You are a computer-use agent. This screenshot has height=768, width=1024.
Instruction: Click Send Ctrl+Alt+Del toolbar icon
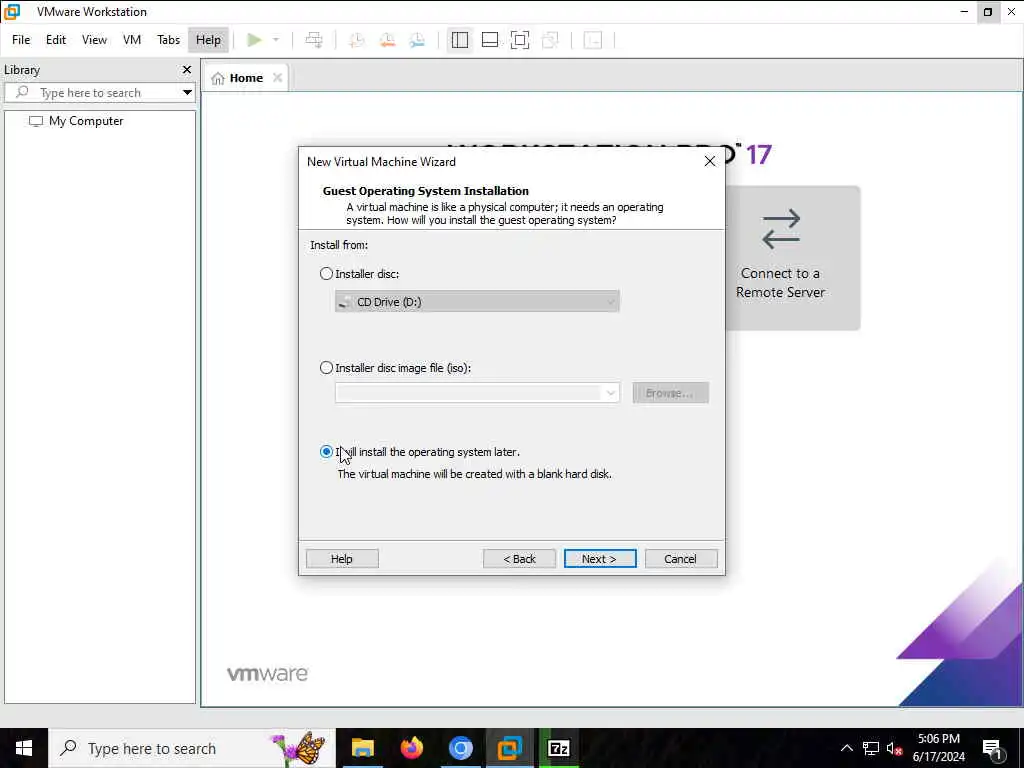click(x=314, y=40)
